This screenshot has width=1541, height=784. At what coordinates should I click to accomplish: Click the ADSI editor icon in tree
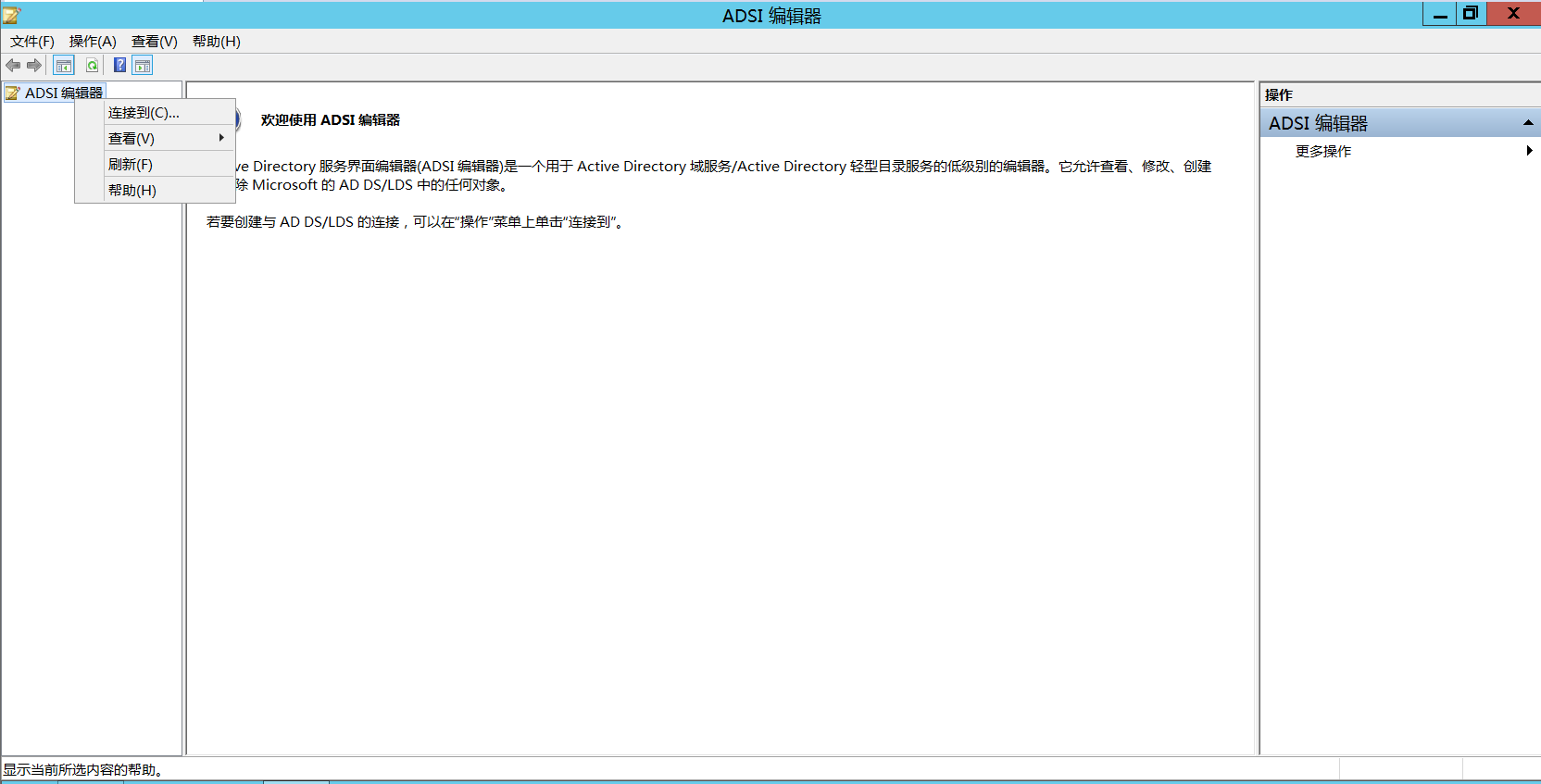pos(13,93)
